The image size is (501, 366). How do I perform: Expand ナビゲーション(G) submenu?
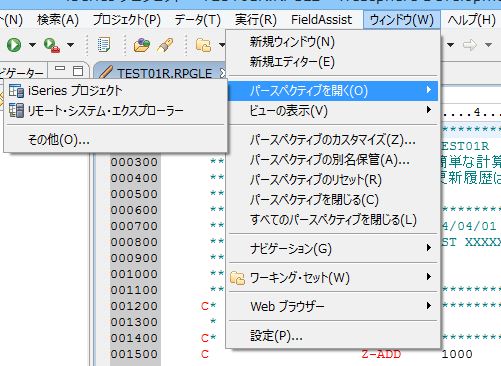click(333, 248)
